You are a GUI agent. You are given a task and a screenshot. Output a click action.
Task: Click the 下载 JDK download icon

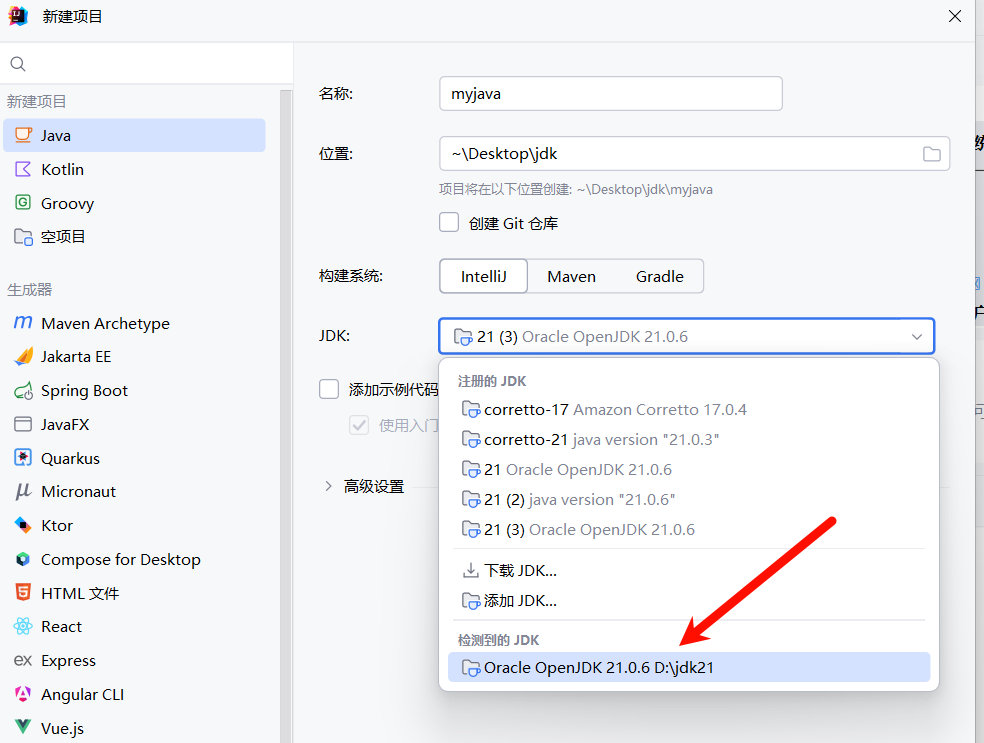[x=470, y=570]
